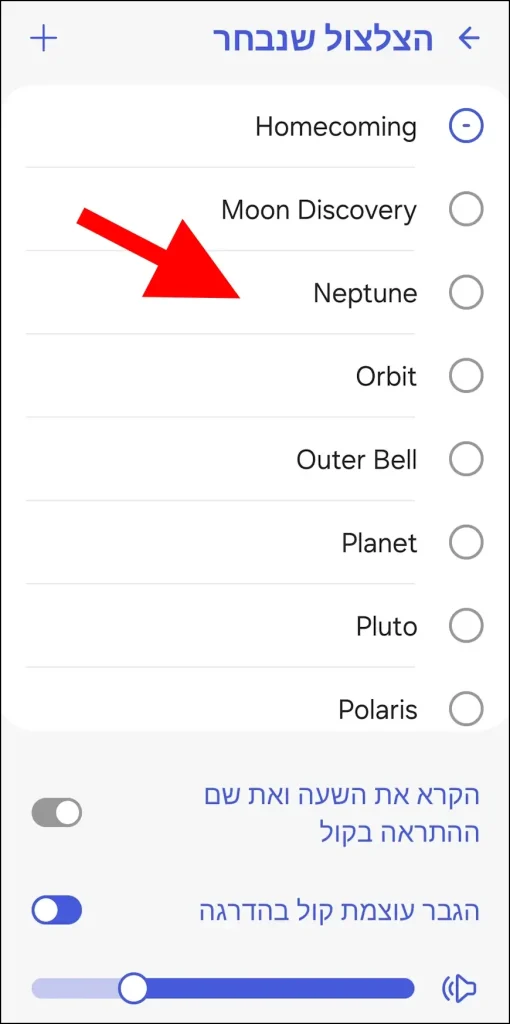Click the Neptune ringtone label
The width and height of the screenshot is (510, 1024).
tap(365, 293)
